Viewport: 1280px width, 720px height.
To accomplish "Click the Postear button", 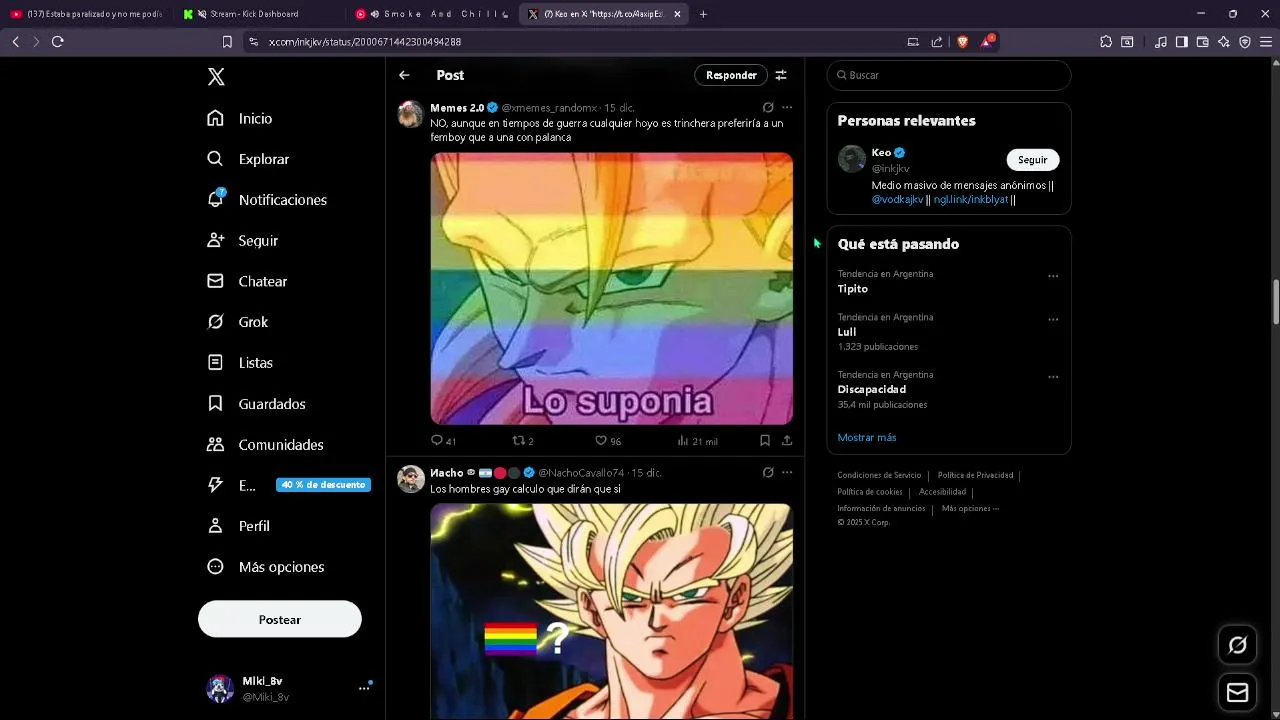I will pos(280,620).
